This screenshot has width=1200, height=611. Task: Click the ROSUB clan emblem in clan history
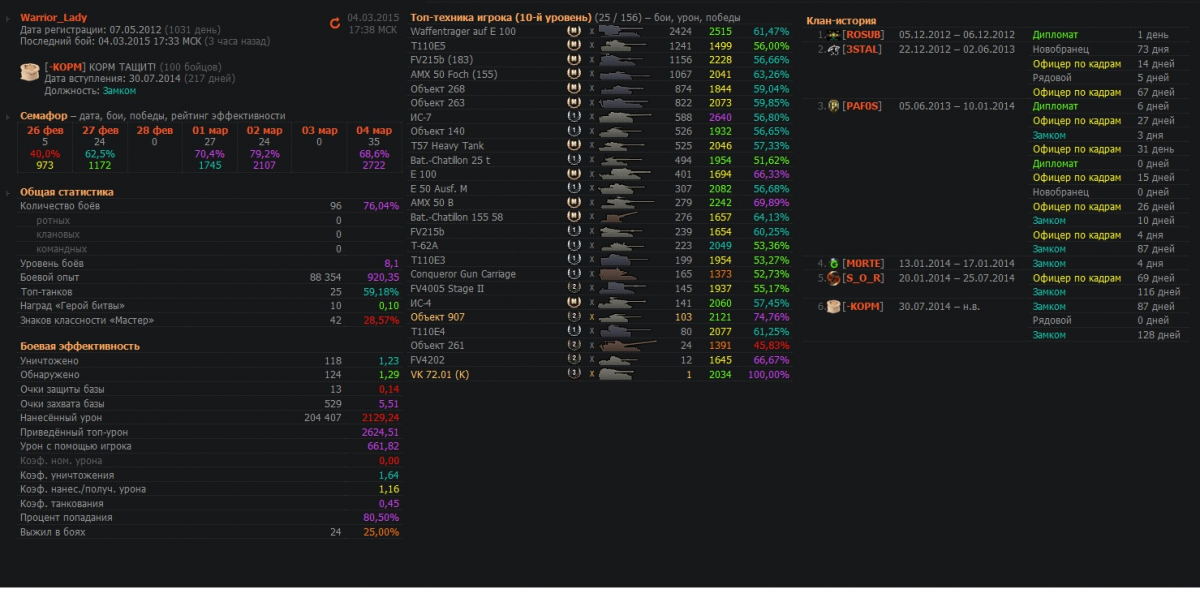(x=833, y=35)
